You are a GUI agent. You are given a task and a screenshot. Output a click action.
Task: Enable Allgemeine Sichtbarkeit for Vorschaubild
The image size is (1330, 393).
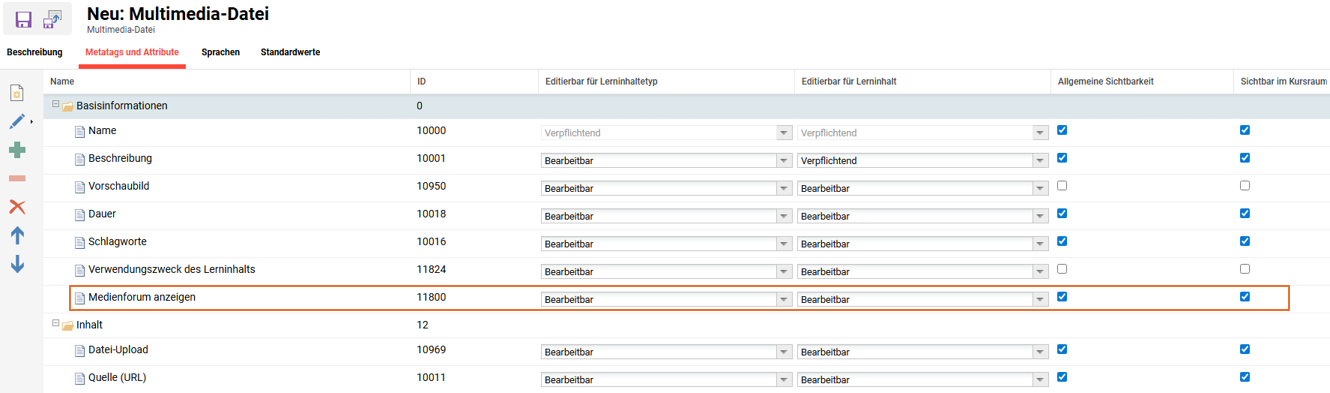tap(1062, 186)
